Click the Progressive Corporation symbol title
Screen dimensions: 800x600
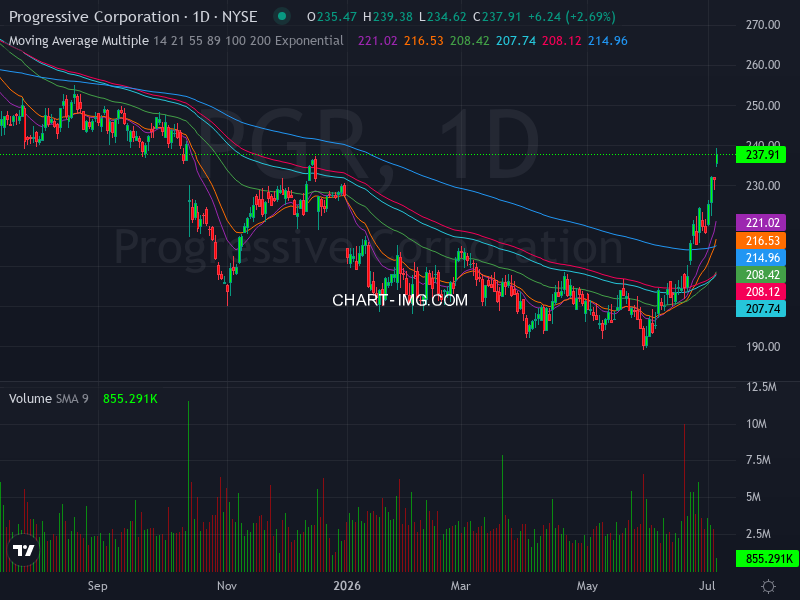pos(133,17)
